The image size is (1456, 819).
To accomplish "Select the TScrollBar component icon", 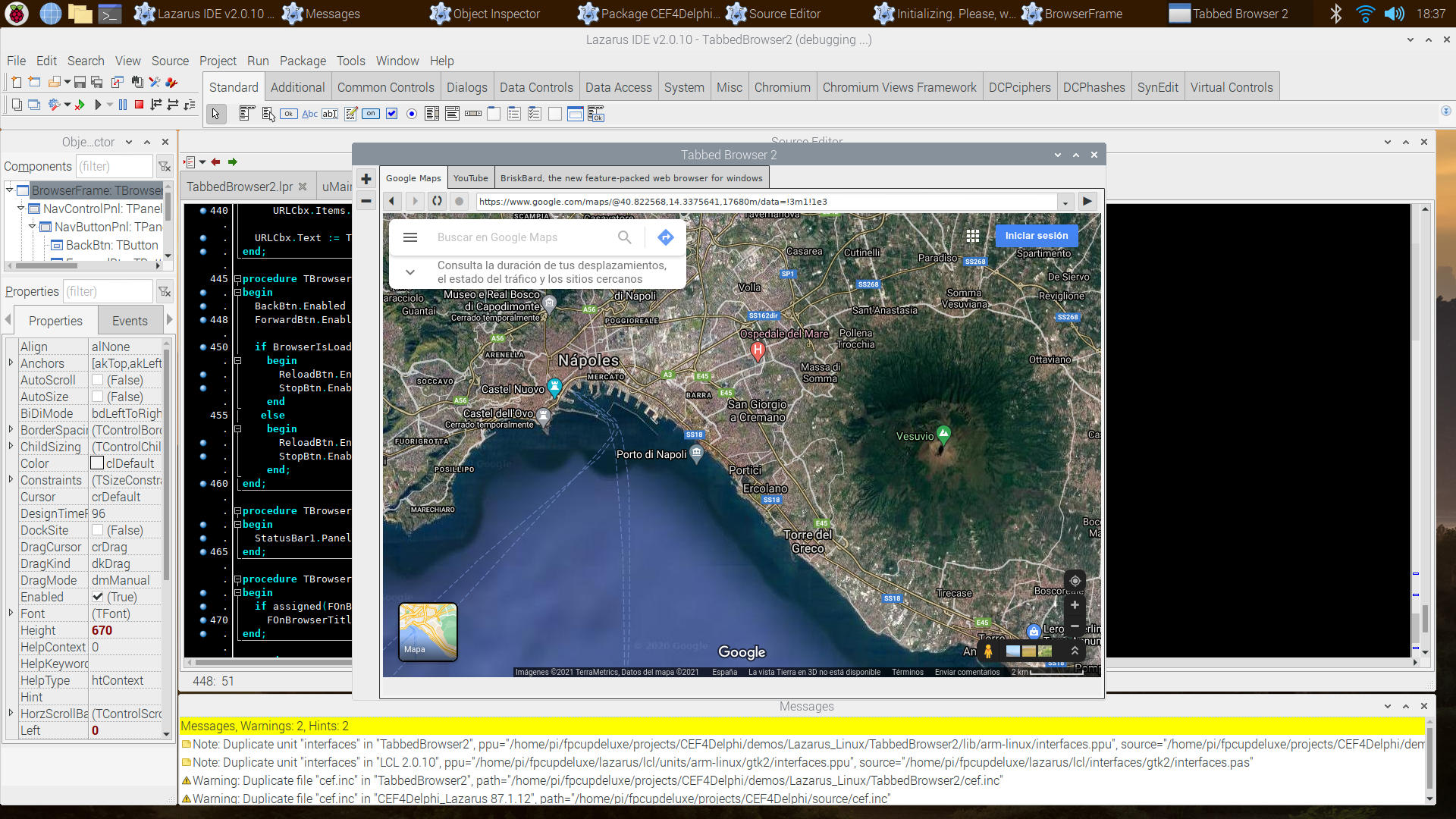I will (473, 114).
